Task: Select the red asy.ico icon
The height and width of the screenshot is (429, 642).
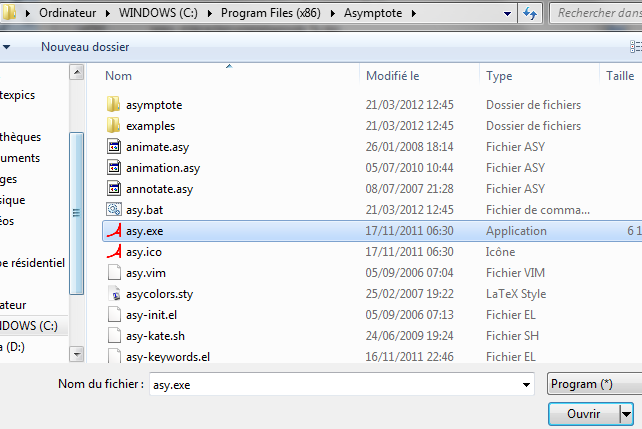Action: tap(114, 251)
